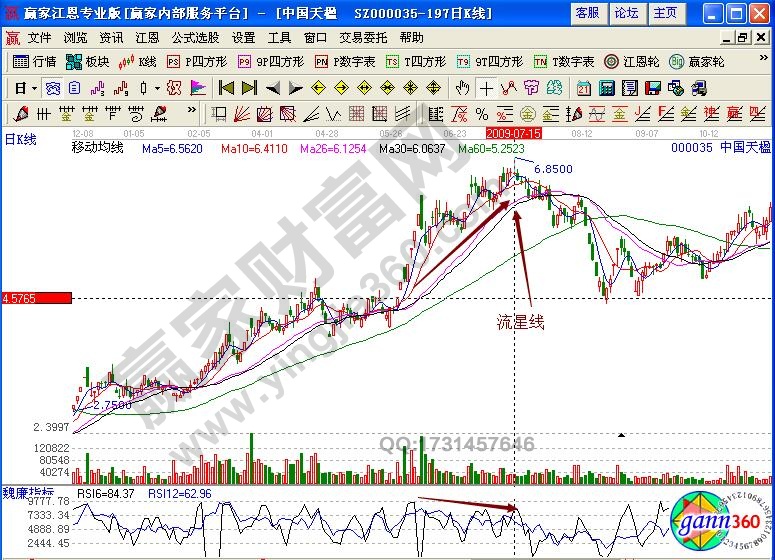775x560 pixels.
Task: Click the red 2009-07-15 date marker
Action: pyautogui.click(x=512, y=132)
